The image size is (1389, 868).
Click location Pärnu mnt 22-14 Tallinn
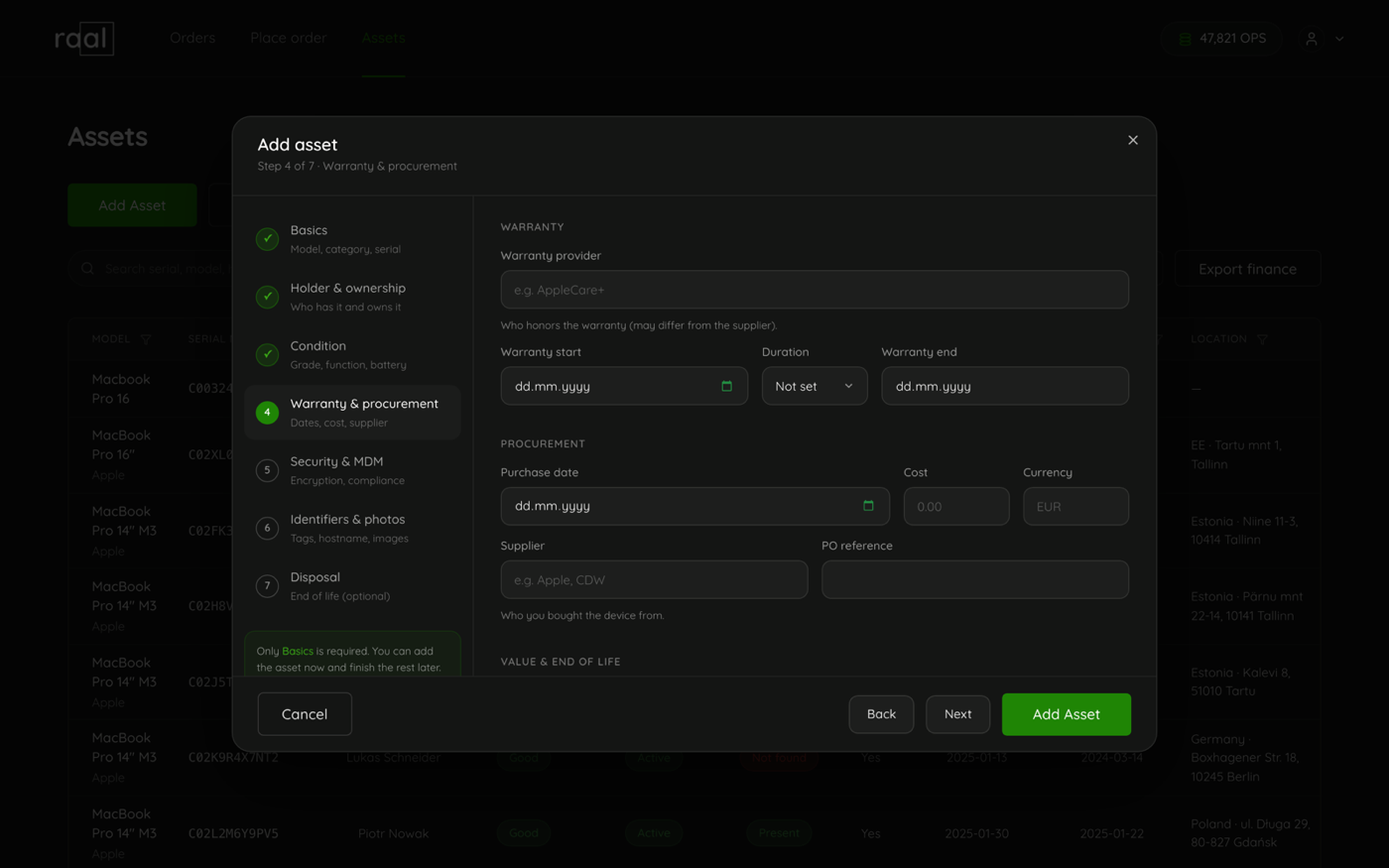pos(1247,606)
